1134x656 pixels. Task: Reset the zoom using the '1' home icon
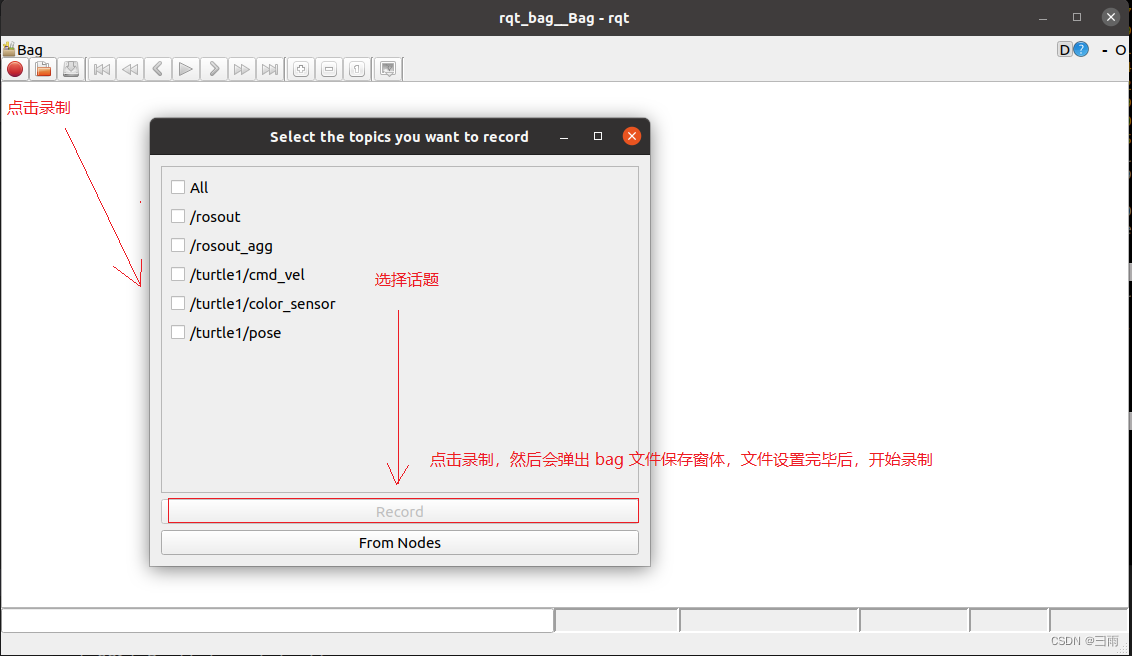tap(357, 69)
